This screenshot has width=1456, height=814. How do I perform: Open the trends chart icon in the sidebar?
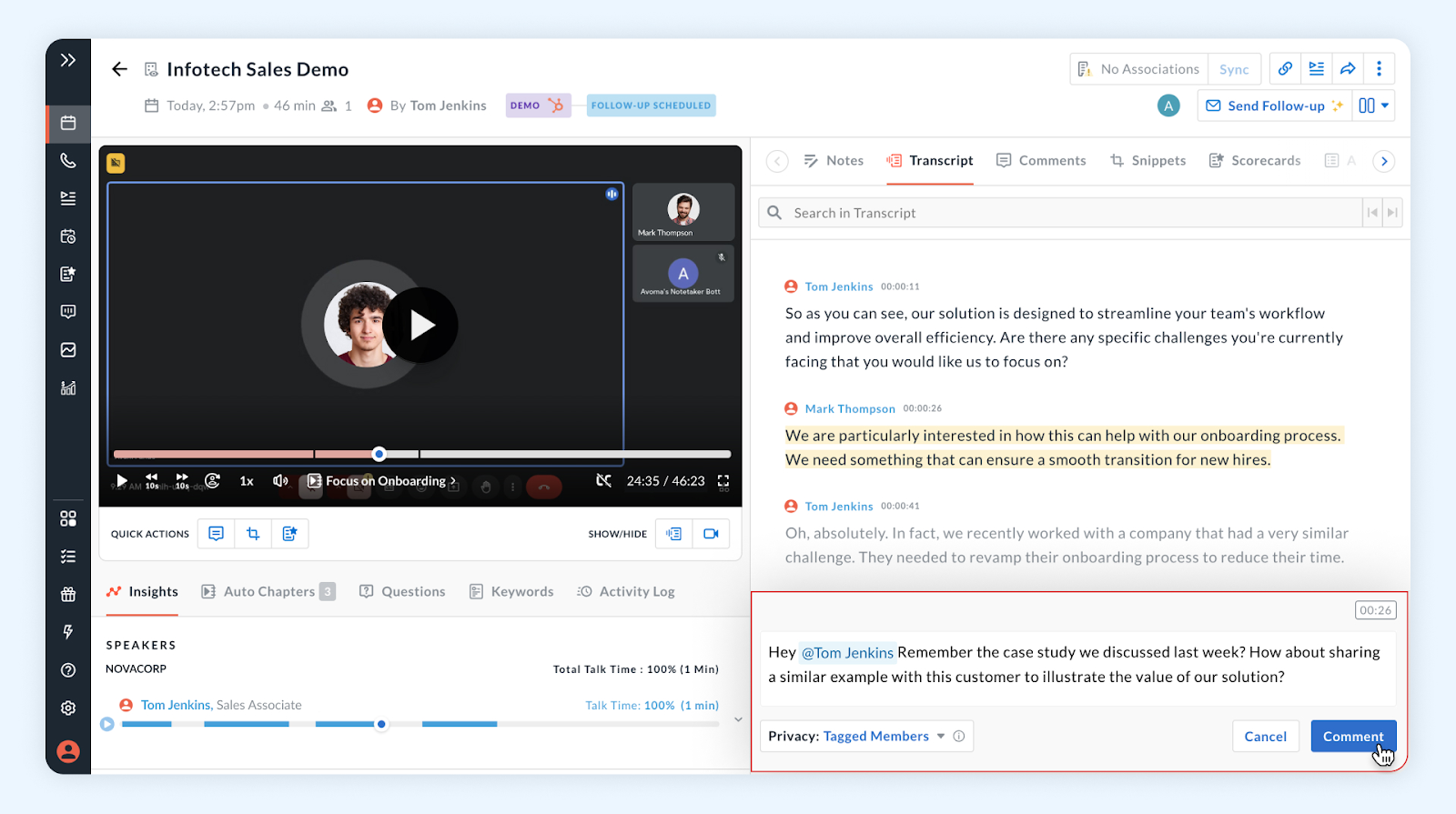click(68, 350)
